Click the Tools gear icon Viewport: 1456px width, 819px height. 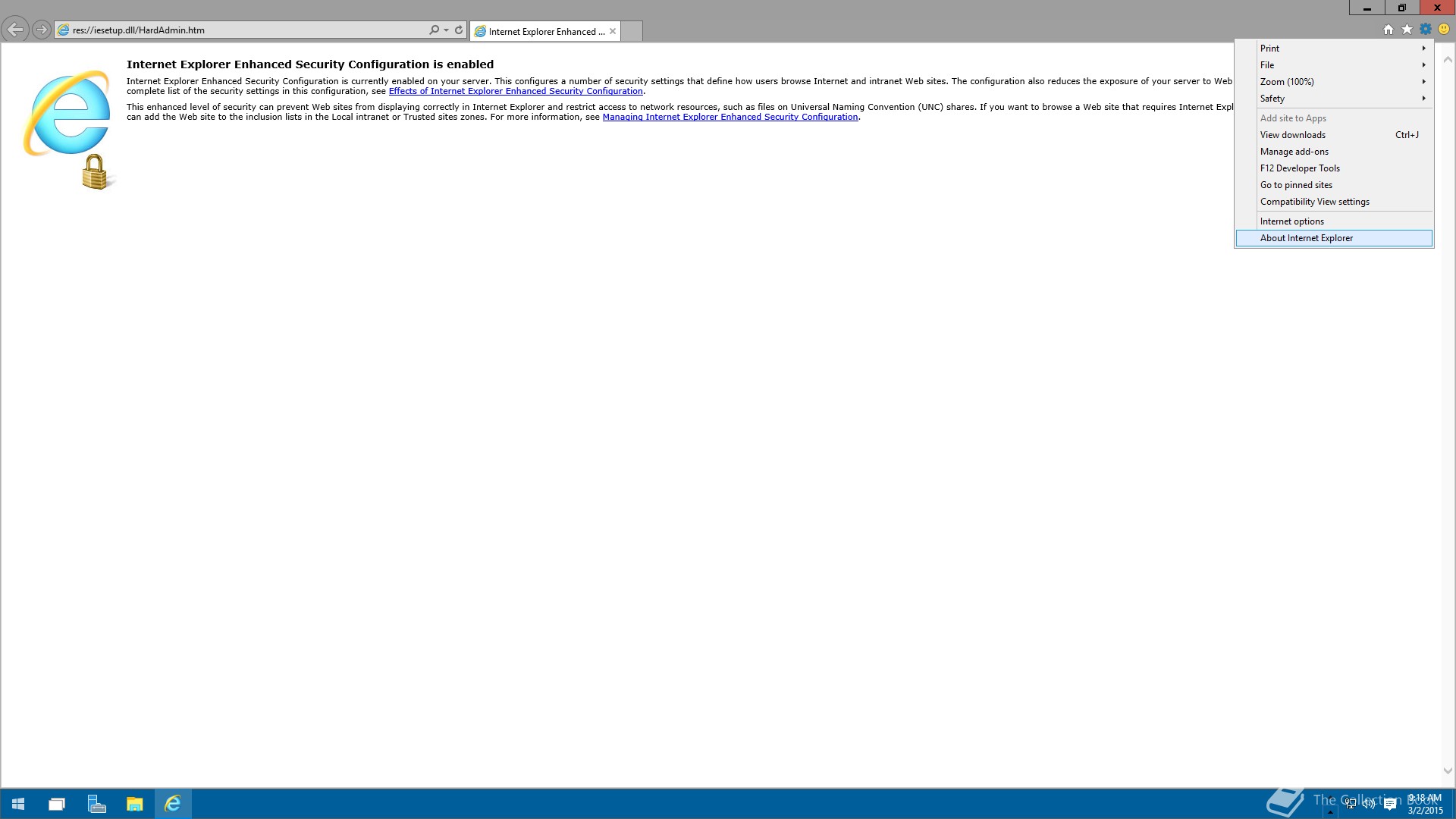[1426, 30]
